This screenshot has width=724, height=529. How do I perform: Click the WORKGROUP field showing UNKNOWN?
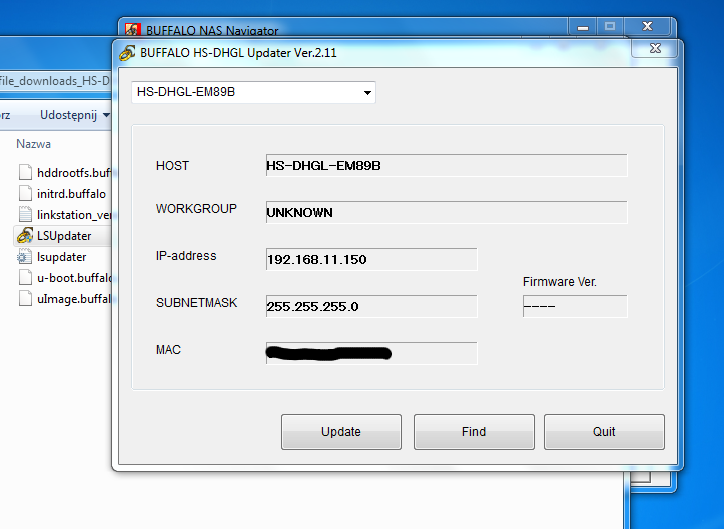point(446,212)
